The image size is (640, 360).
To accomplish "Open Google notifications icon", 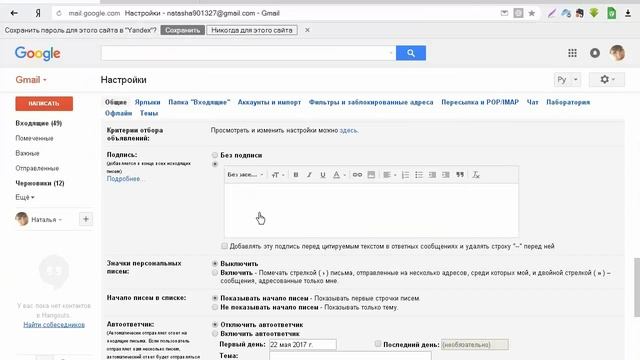I will (x=595, y=53).
